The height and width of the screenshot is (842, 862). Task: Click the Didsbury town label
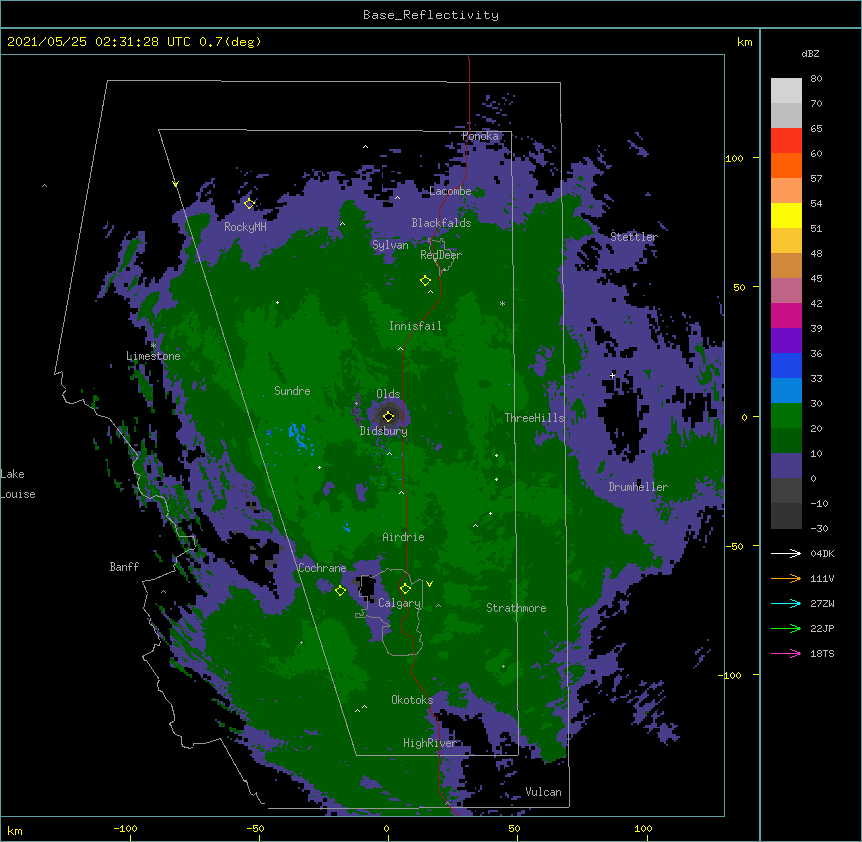point(384,431)
